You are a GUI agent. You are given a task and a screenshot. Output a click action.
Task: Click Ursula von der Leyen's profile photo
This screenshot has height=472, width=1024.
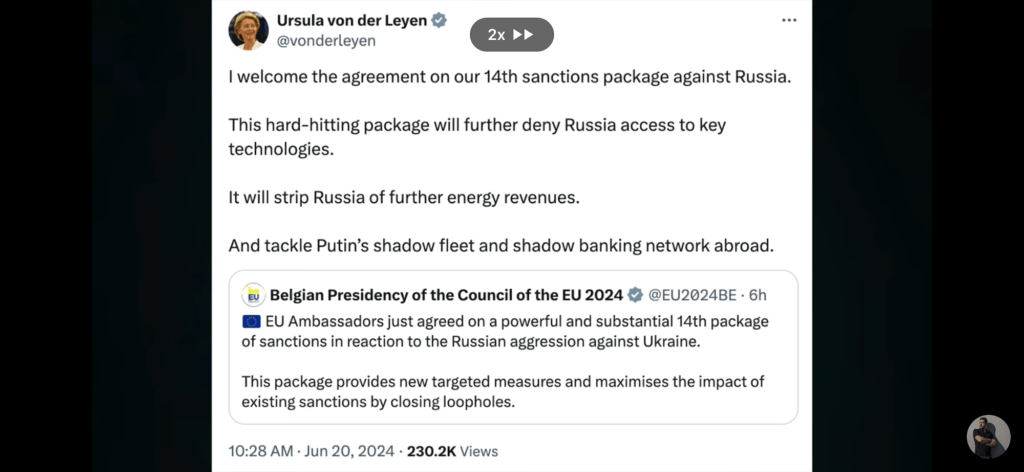point(248,30)
